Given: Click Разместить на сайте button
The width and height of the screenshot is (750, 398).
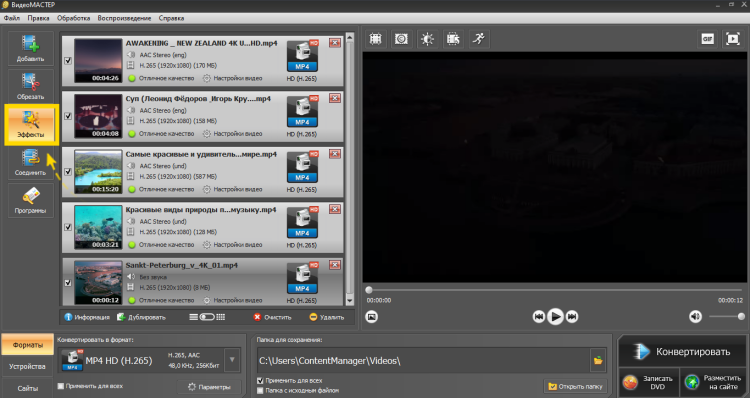Looking at the screenshot, I should coord(713,382).
